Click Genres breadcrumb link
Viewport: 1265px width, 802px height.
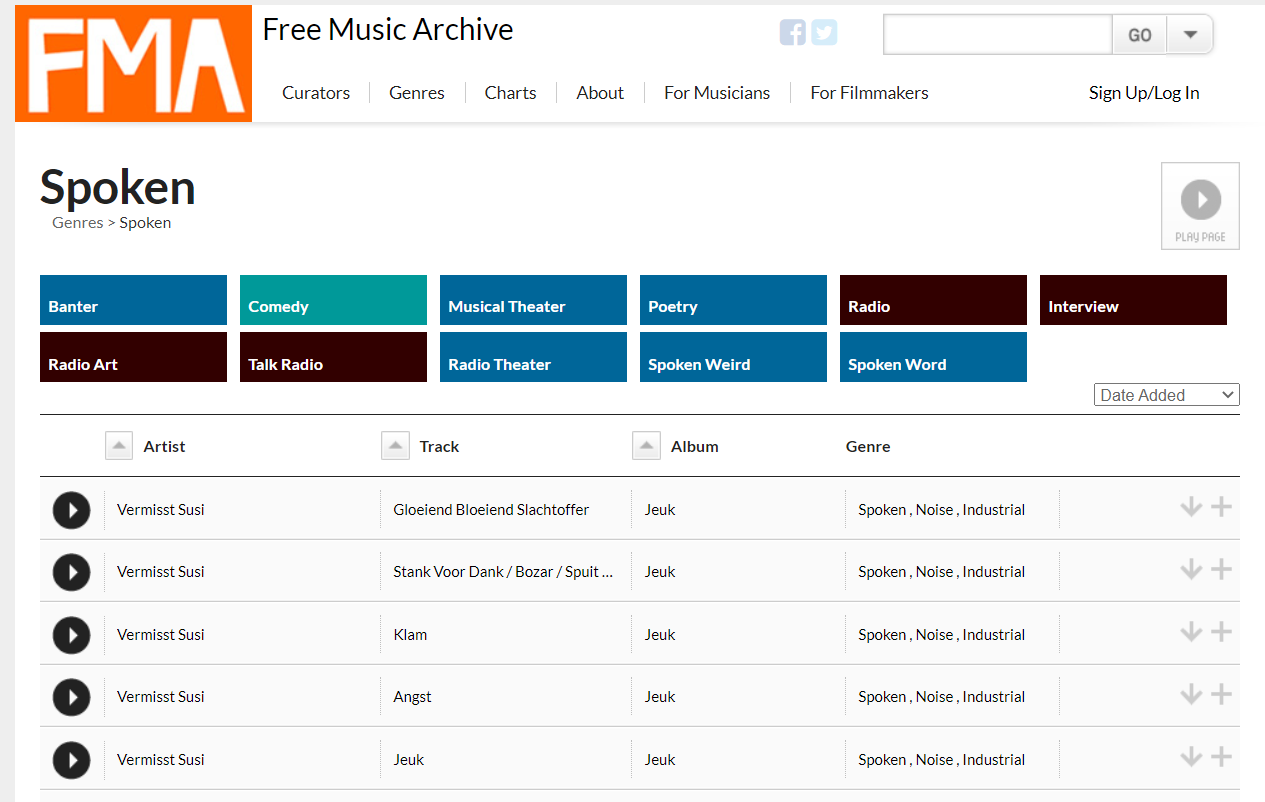(78, 223)
